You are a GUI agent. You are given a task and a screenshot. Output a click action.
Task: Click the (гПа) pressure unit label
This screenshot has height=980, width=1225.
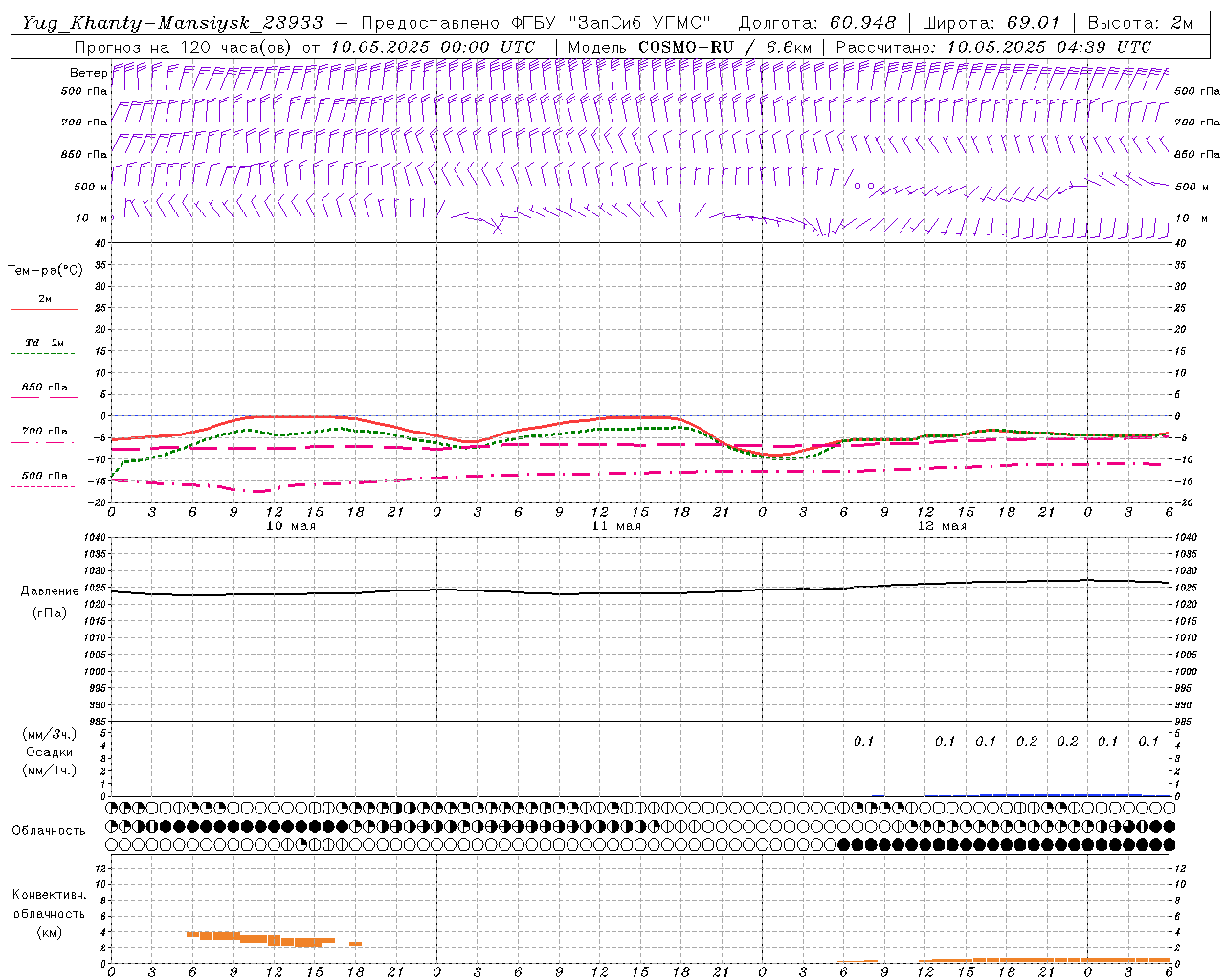[50, 612]
